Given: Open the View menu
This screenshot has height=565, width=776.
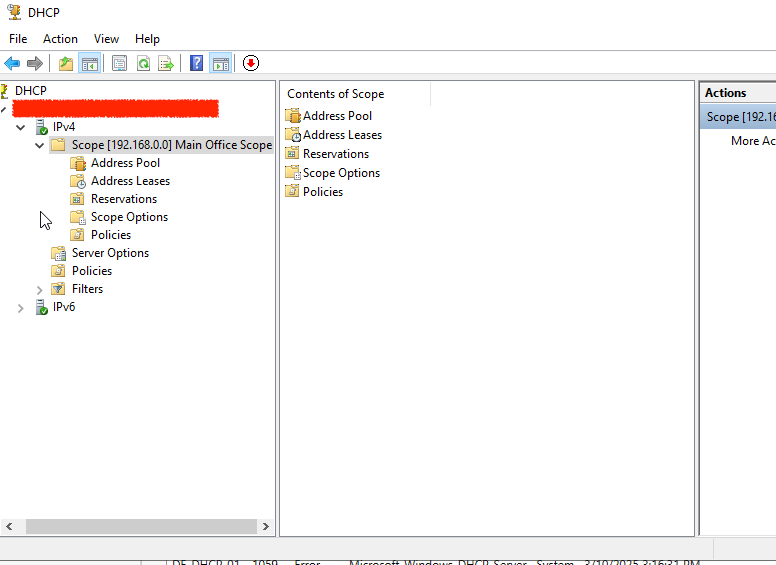Looking at the screenshot, I should coord(106,39).
